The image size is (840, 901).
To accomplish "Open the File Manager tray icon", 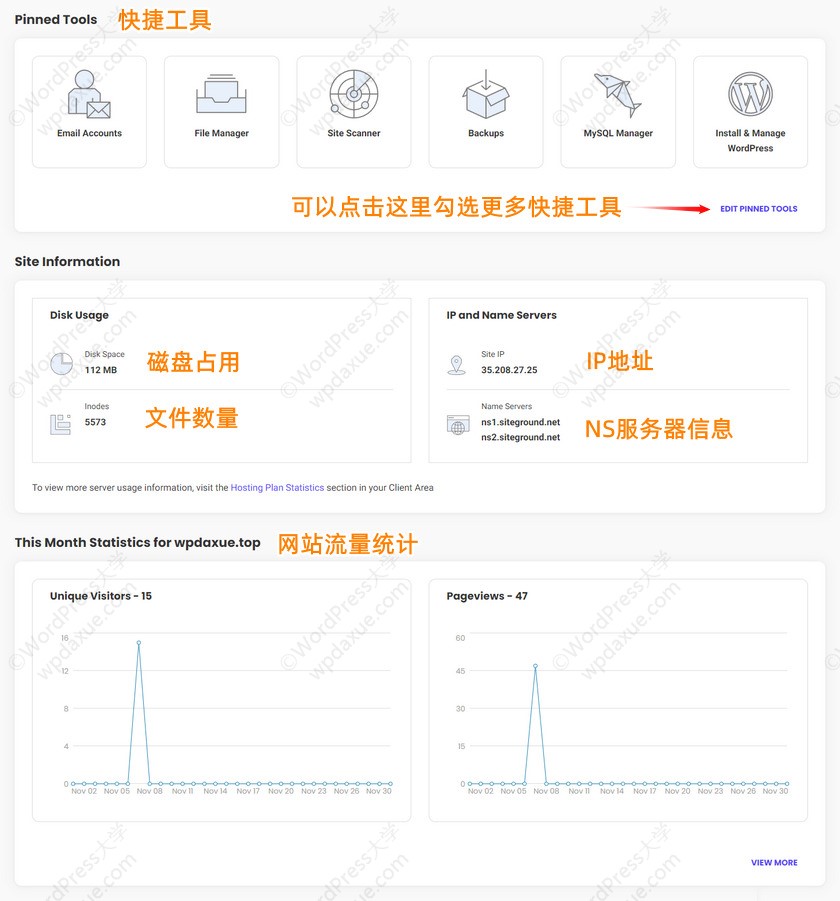I will point(221,94).
